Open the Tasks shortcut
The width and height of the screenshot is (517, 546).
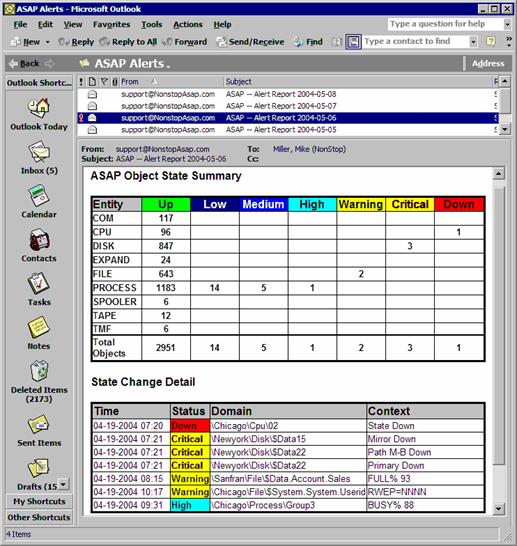click(39, 289)
